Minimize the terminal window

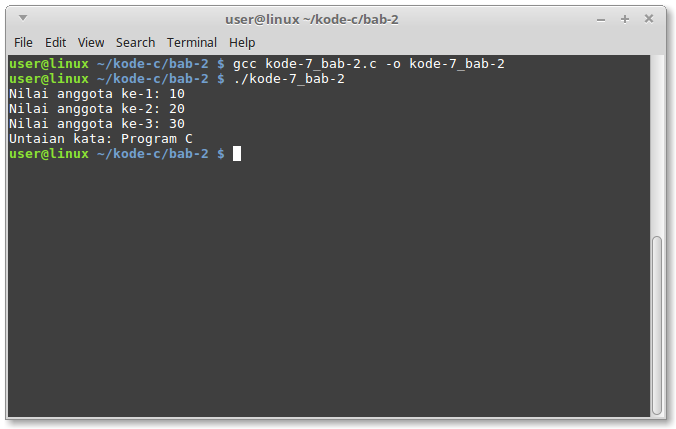coord(602,18)
